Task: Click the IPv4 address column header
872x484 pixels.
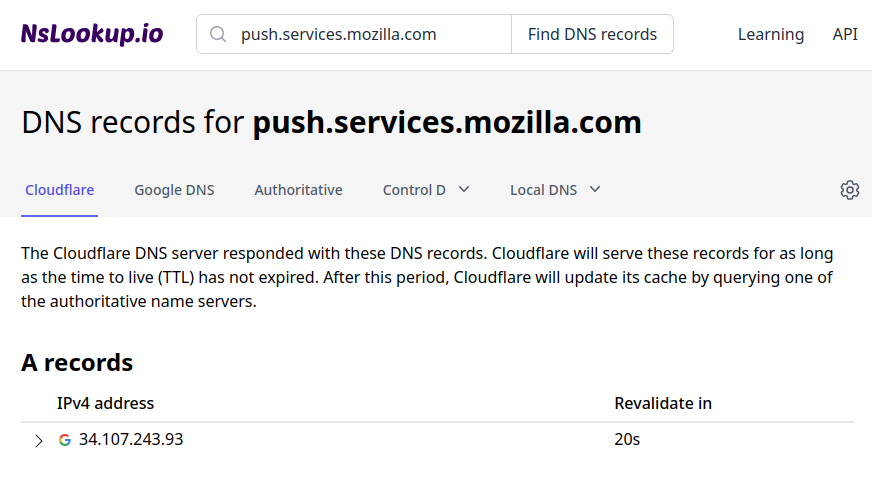Action: click(105, 403)
